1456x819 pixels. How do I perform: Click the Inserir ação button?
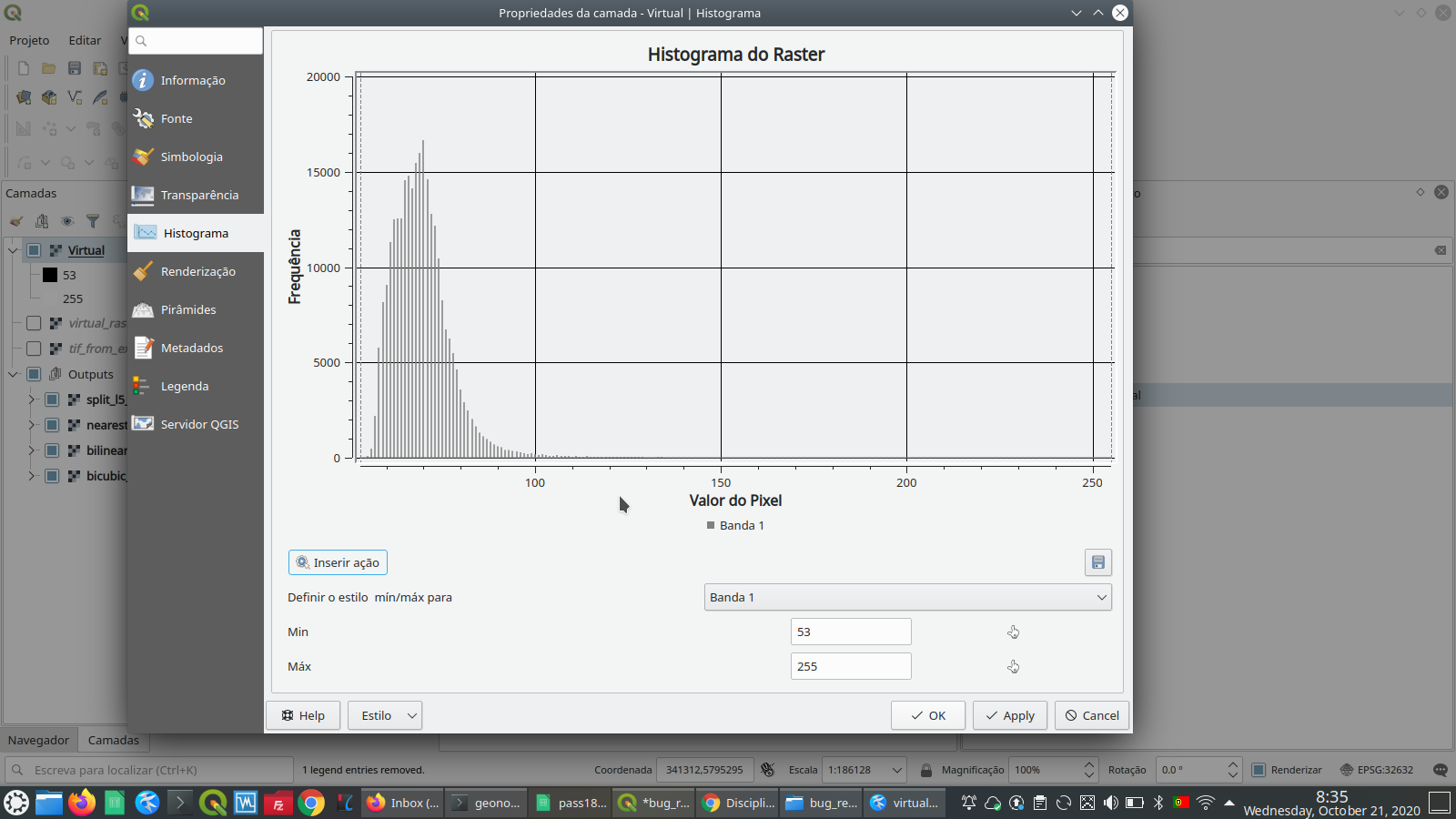click(338, 562)
